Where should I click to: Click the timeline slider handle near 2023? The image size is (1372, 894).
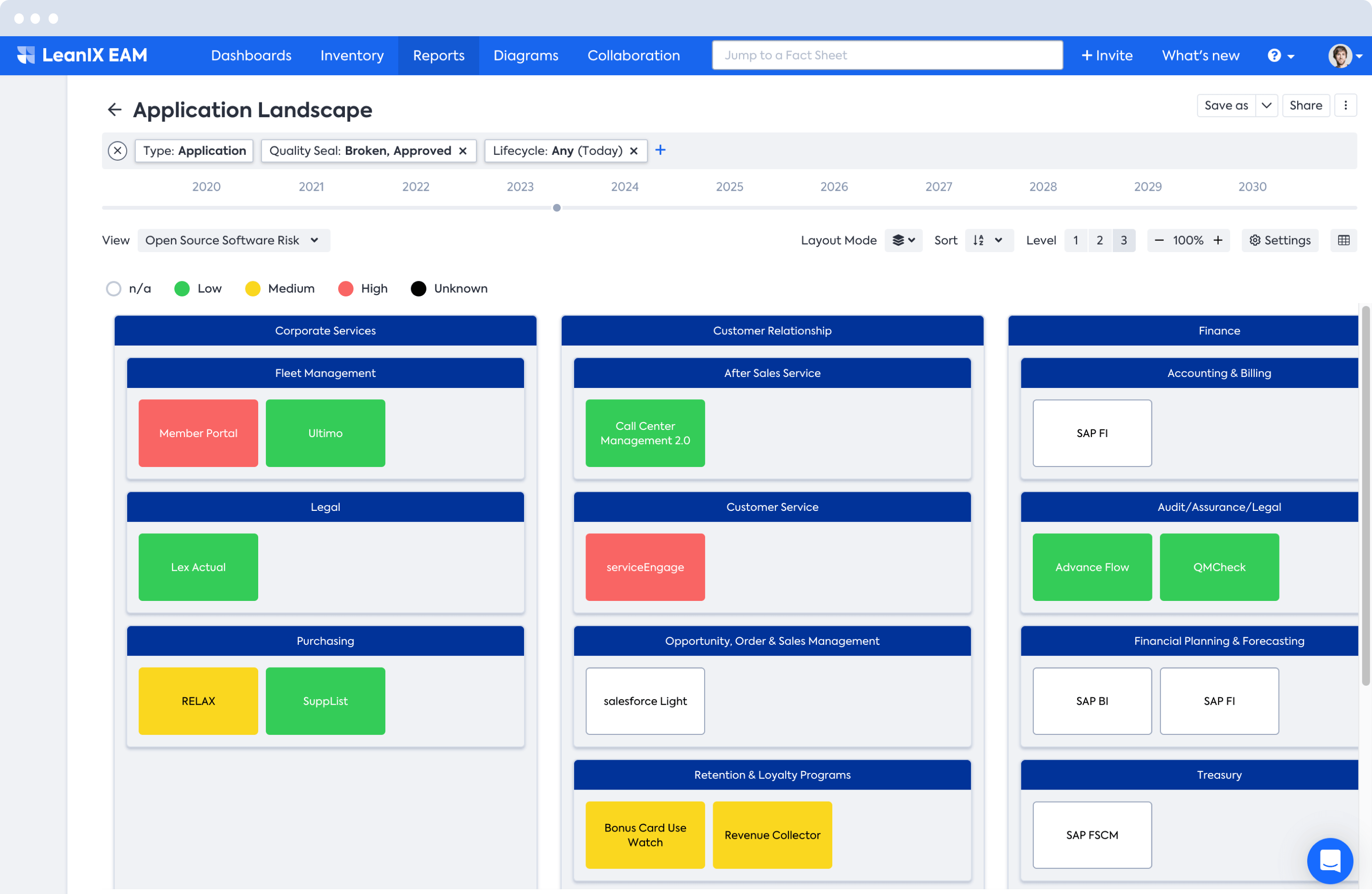point(557,208)
